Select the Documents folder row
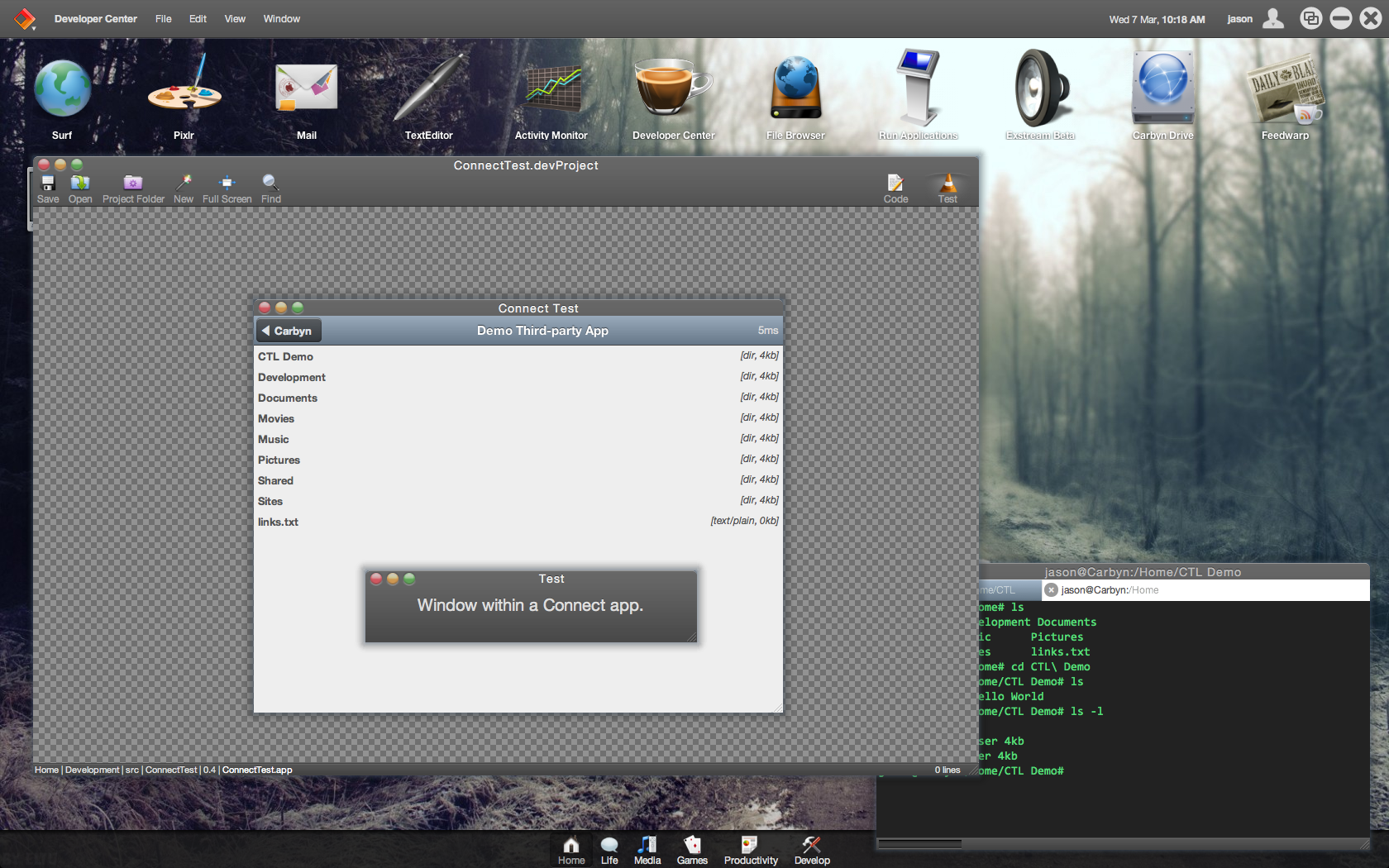Viewport: 1389px width, 868px height. (518, 398)
